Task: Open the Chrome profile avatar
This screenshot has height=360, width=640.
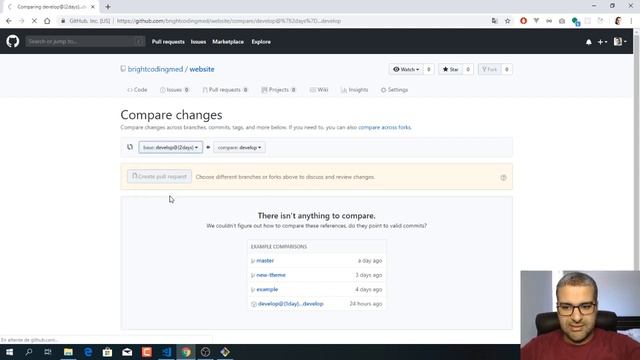Action: [618, 21]
